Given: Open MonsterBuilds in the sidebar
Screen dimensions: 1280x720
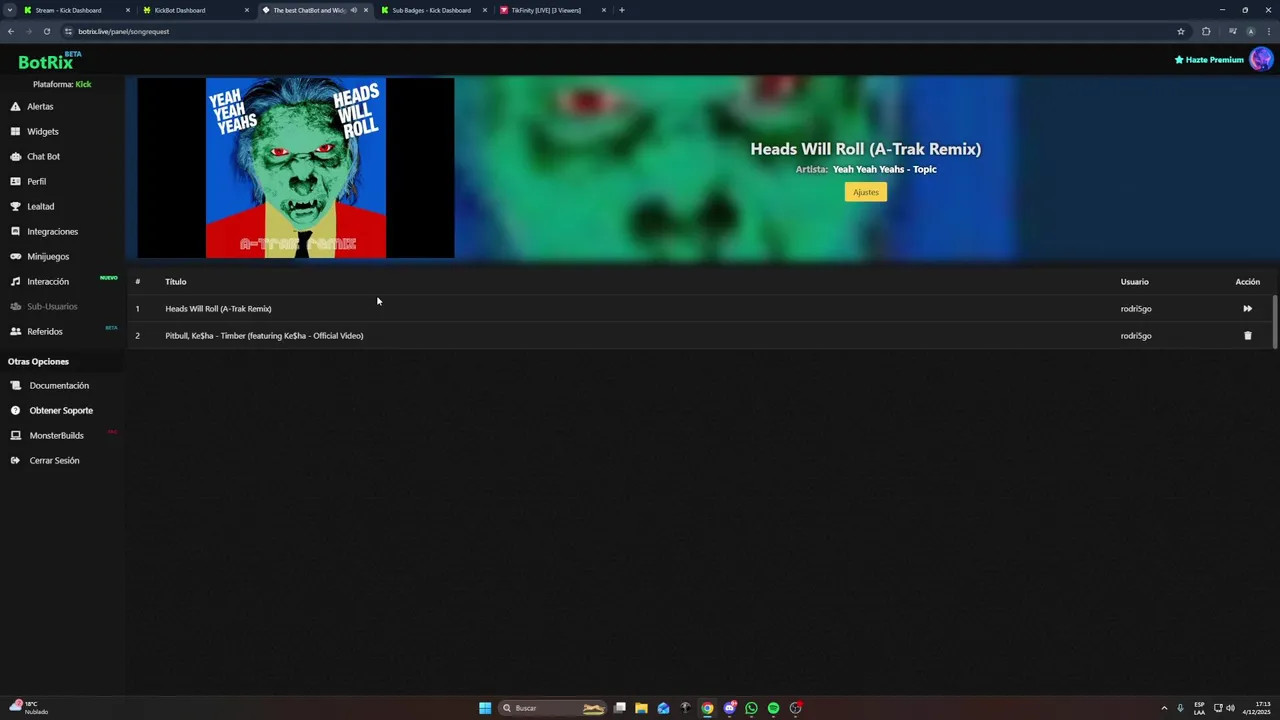Looking at the screenshot, I should click(x=47, y=435).
